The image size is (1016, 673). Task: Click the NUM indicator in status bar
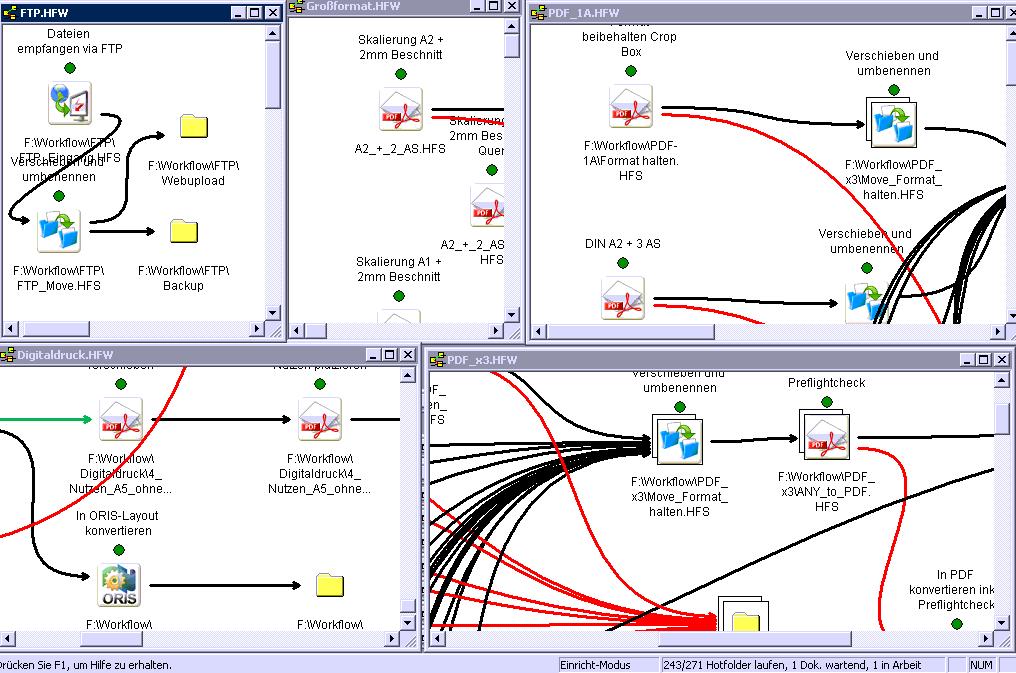(981, 665)
